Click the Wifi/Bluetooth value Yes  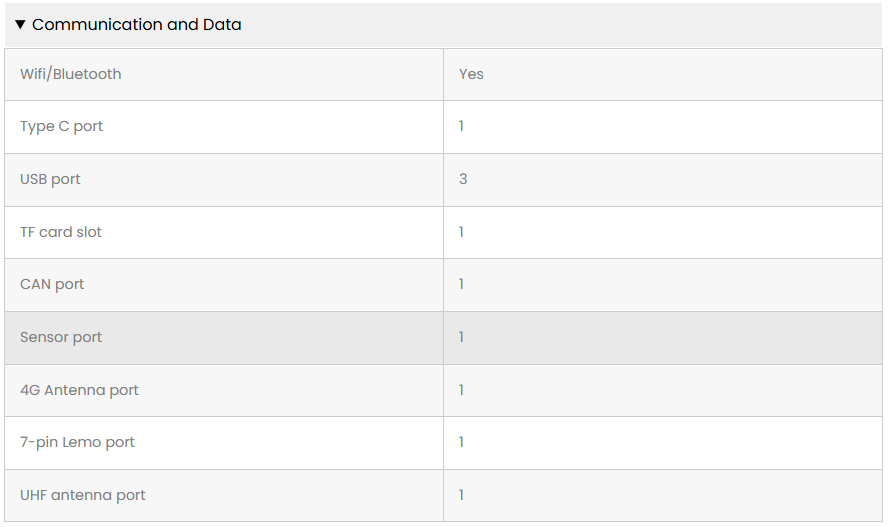pyautogui.click(x=471, y=74)
